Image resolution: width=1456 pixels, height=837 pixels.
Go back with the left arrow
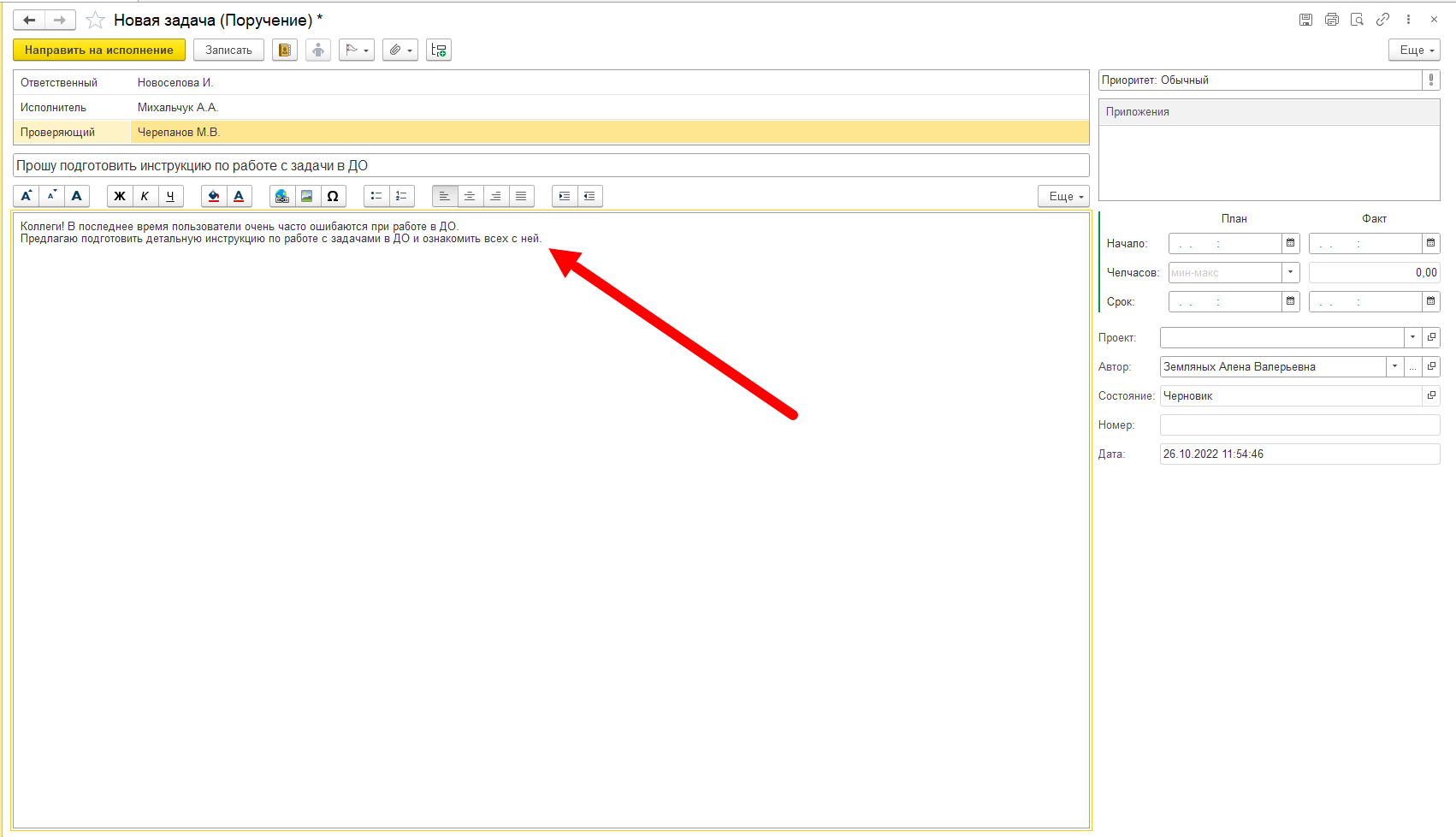click(29, 20)
